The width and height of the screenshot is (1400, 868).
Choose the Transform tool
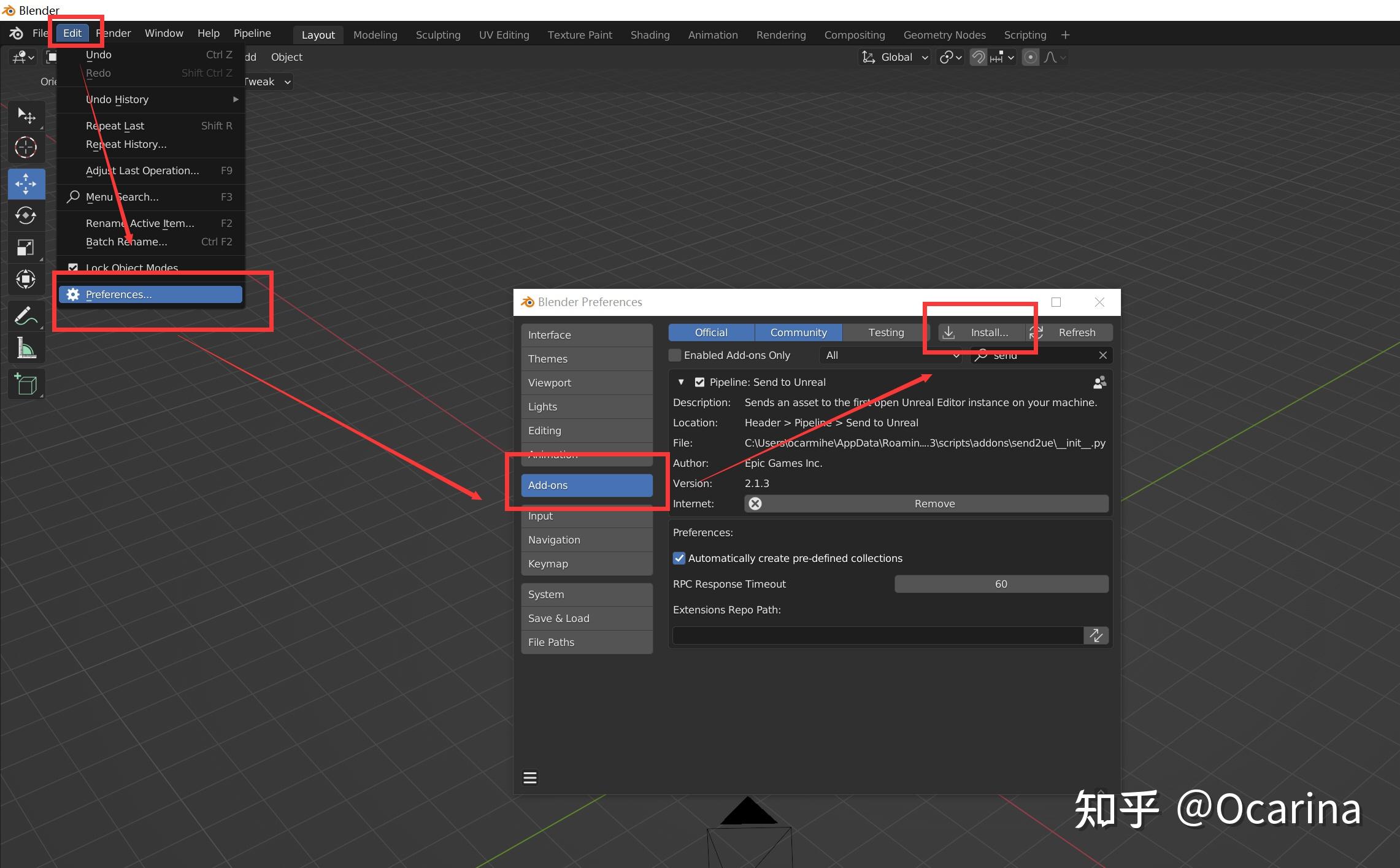tap(26, 279)
